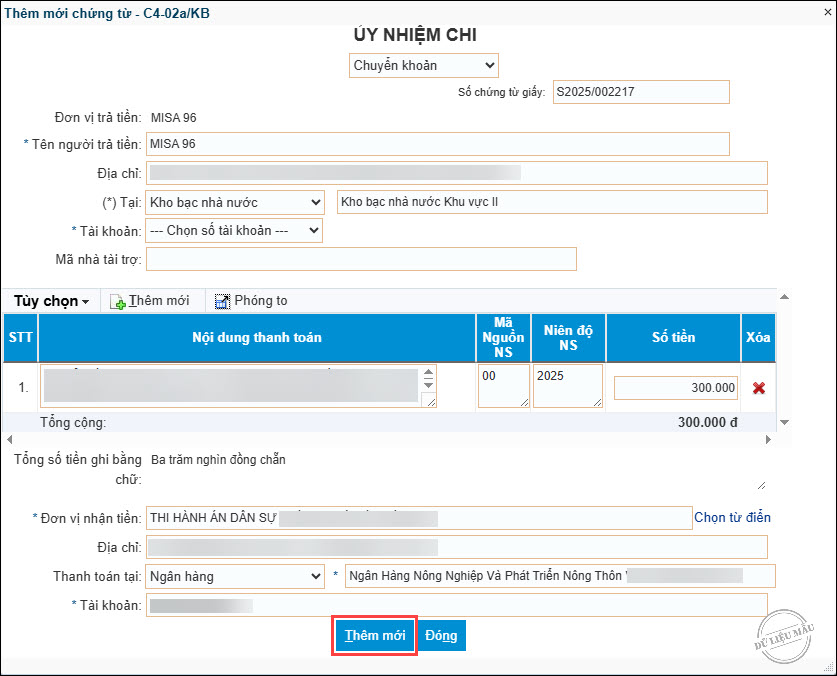Image resolution: width=837 pixels, height=676 pixels.
Task: Expand the Kho bạc nhà nước dropdown
Action: tap(234, 202)
